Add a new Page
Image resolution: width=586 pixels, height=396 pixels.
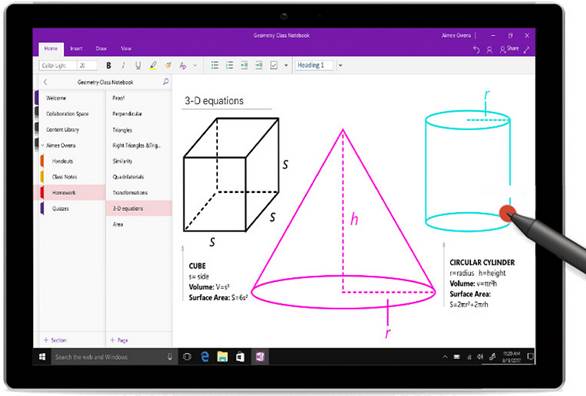pyautogui.click(x=119, y=340)
